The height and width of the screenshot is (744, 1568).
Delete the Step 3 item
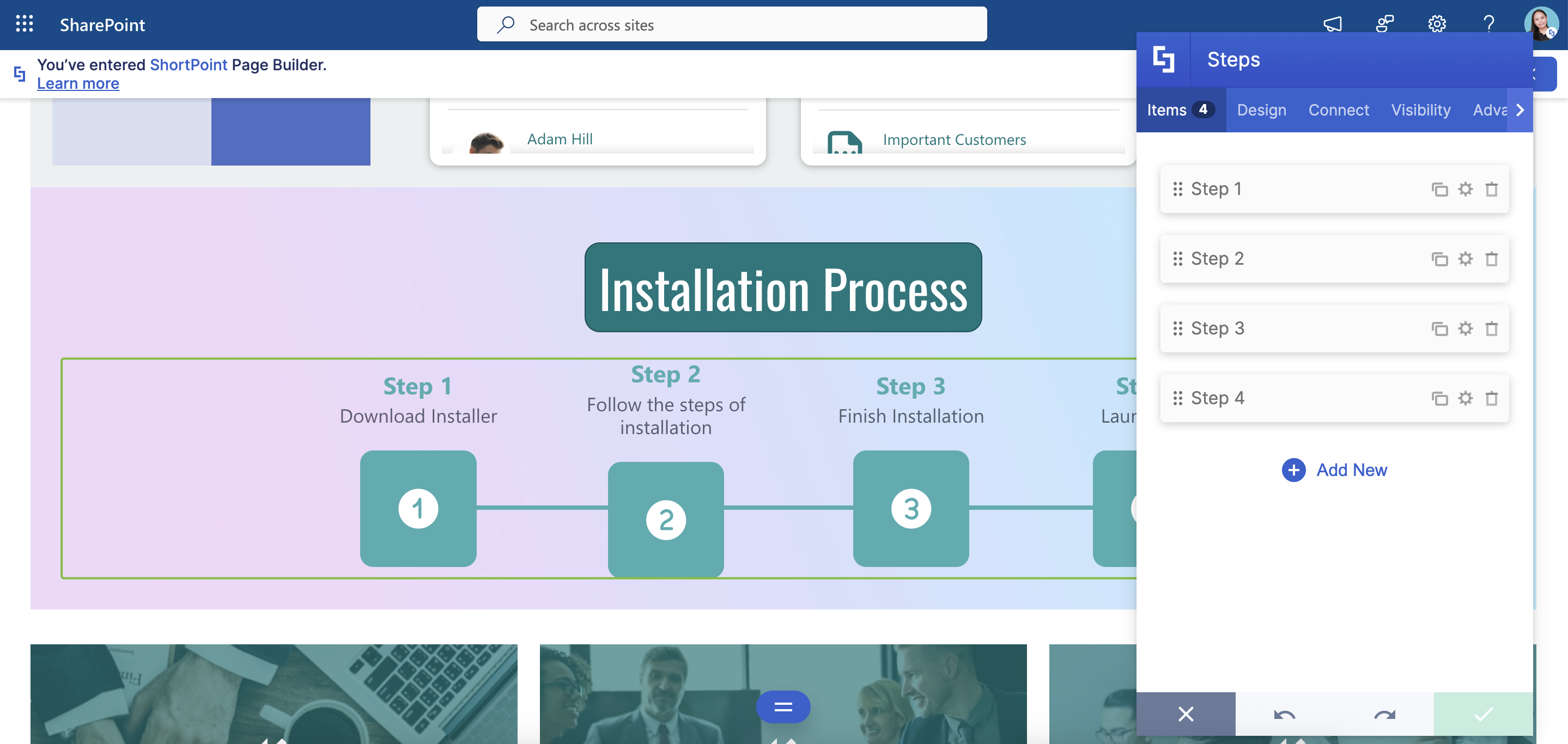(1491, 328)
